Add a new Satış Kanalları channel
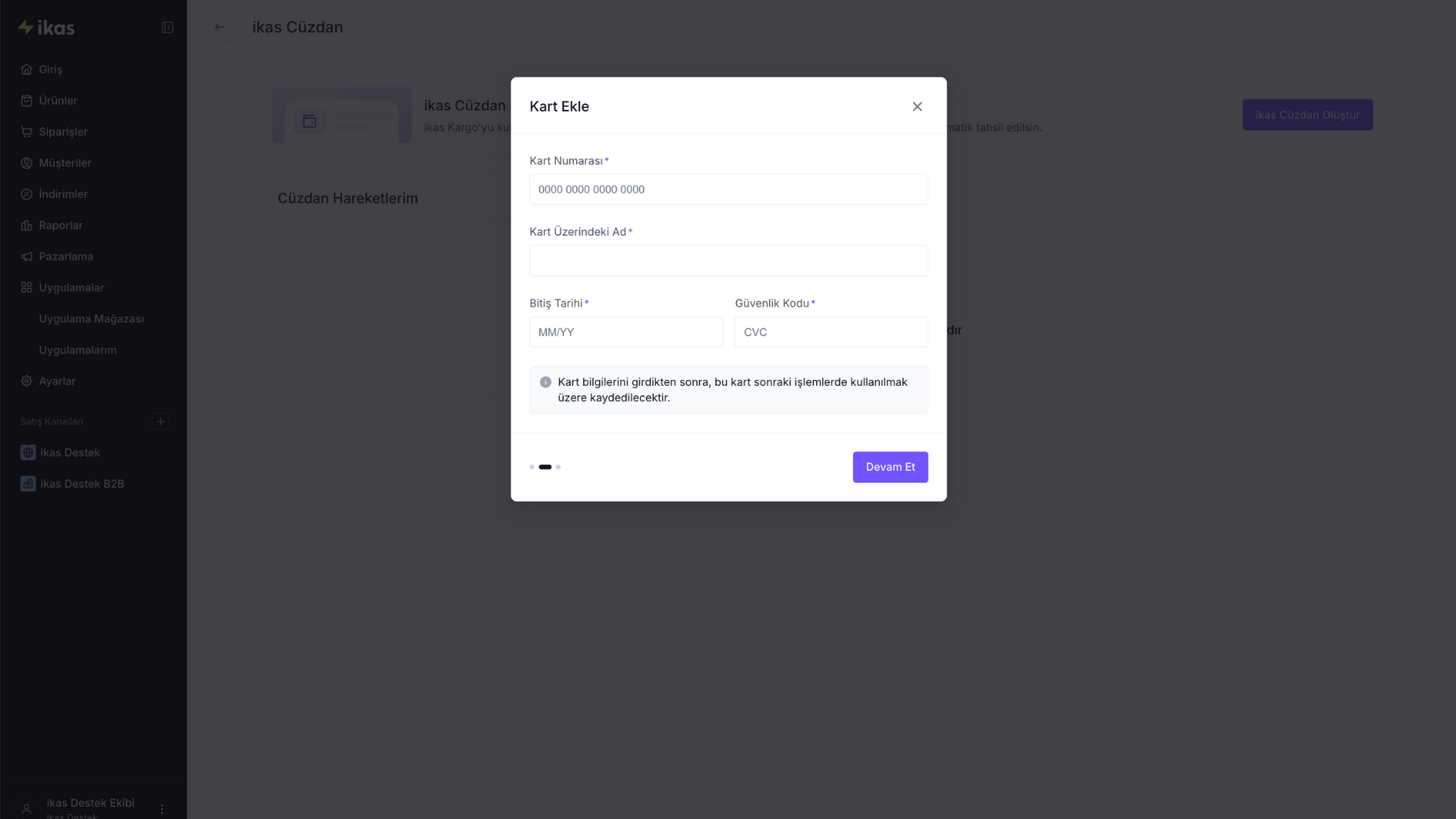 point(160,422)
